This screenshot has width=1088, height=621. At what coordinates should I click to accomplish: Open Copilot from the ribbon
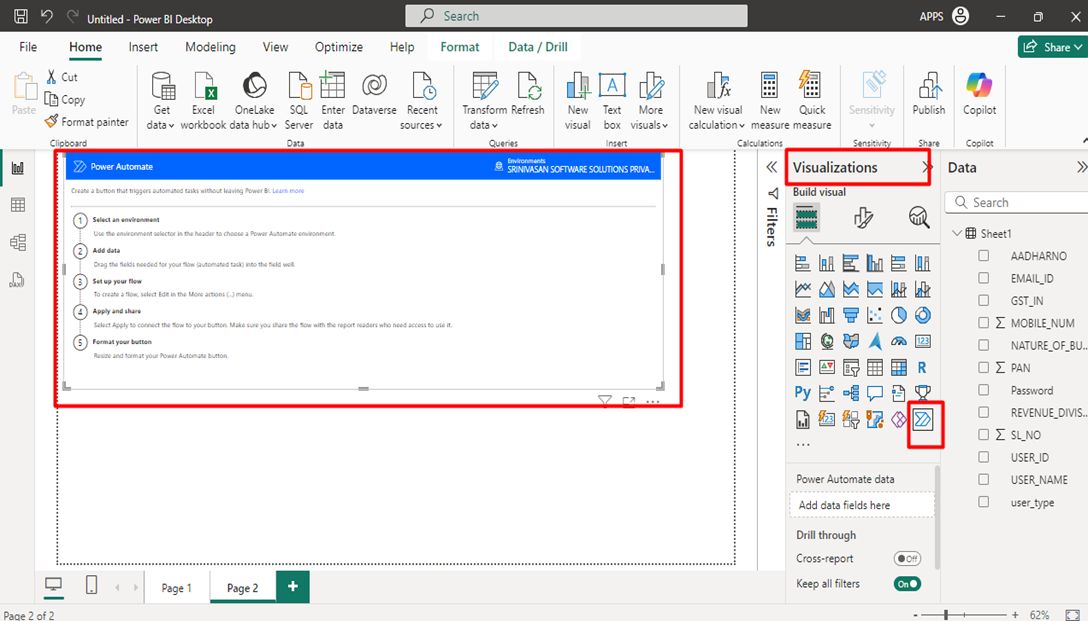tap(979, 94)
